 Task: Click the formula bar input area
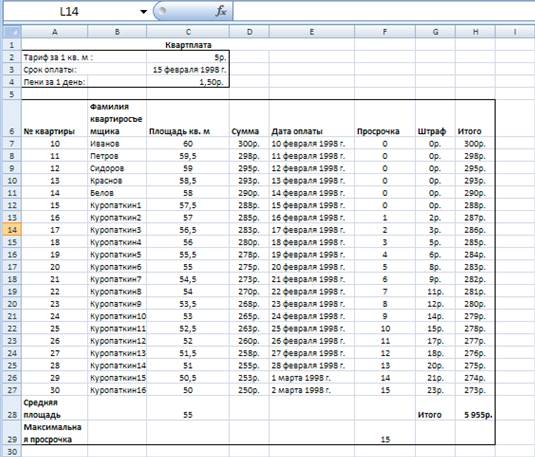click(384, 12)
